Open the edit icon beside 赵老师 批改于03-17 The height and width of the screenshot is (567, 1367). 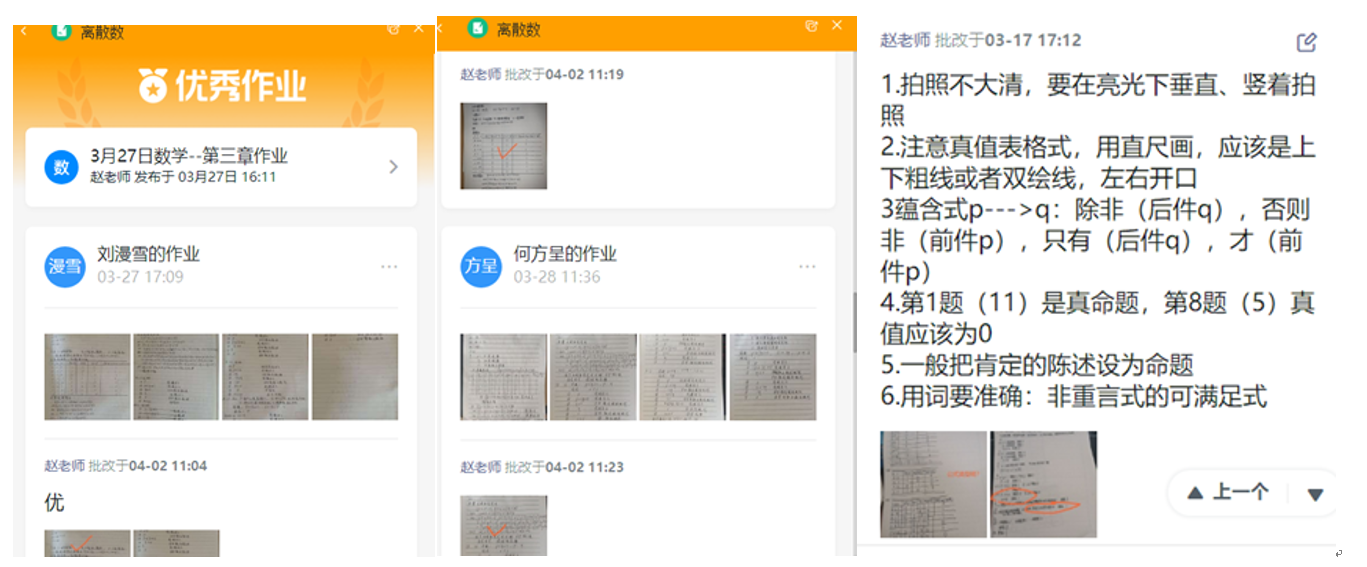click(1306, 42)
